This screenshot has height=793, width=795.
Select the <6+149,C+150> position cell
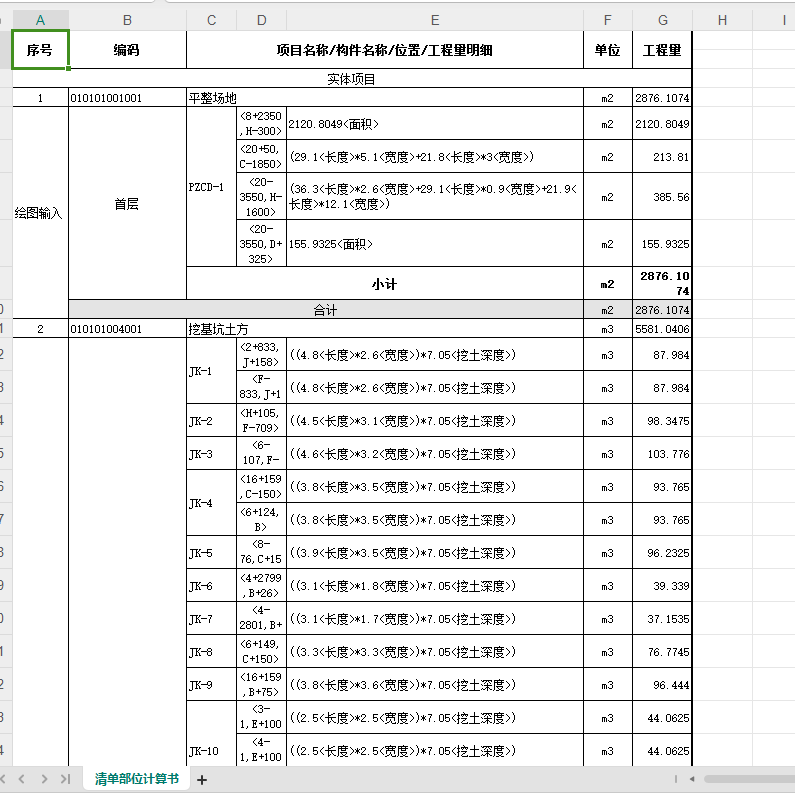pos(262,652)
